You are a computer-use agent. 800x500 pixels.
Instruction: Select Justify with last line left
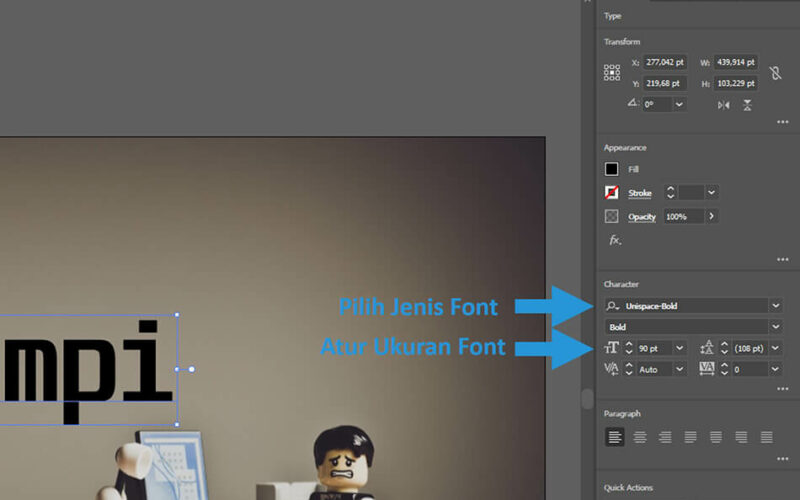tap(690, 437)
